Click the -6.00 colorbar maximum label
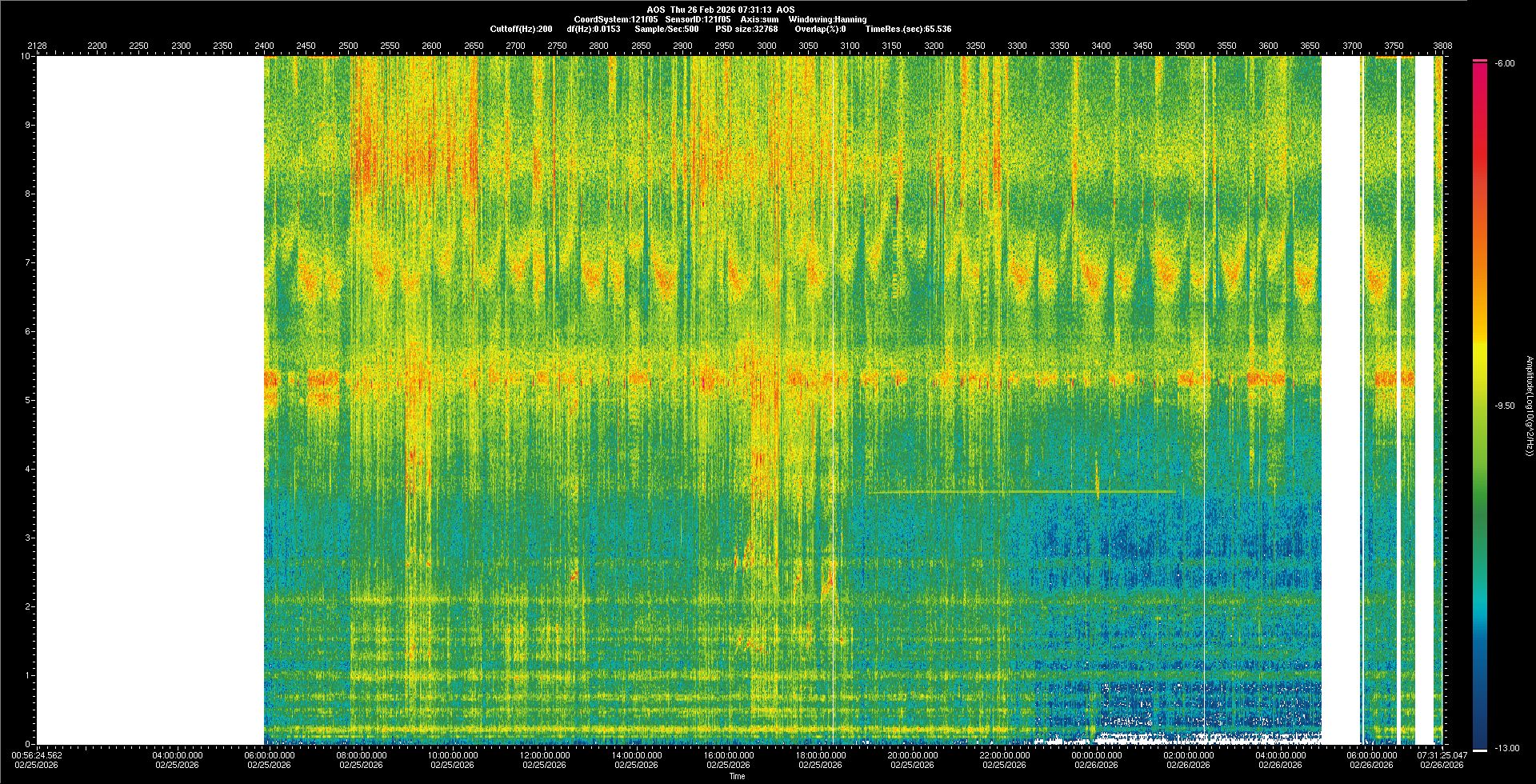 tap(1505, 64)
